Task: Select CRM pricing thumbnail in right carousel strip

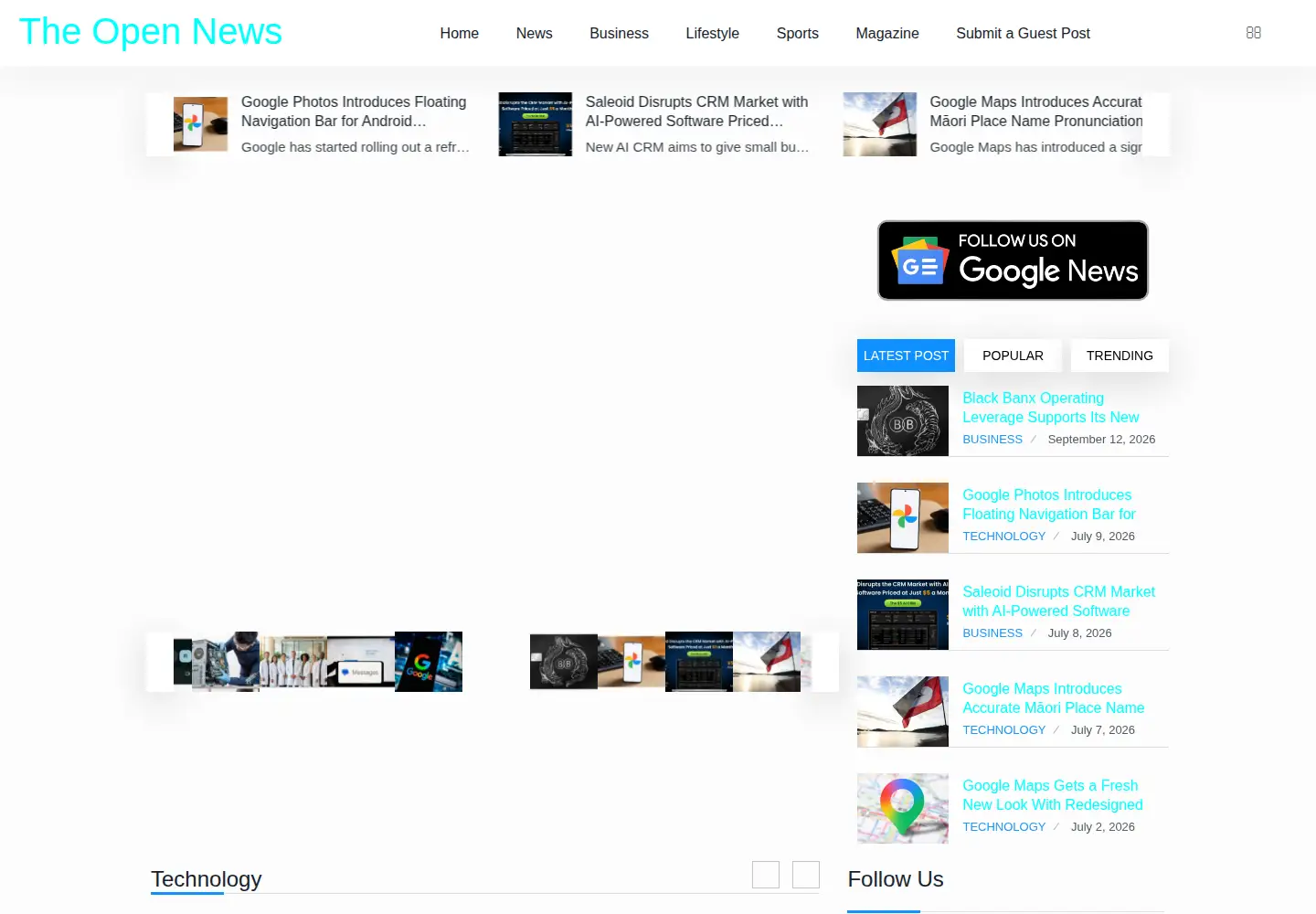Action: 699,662
